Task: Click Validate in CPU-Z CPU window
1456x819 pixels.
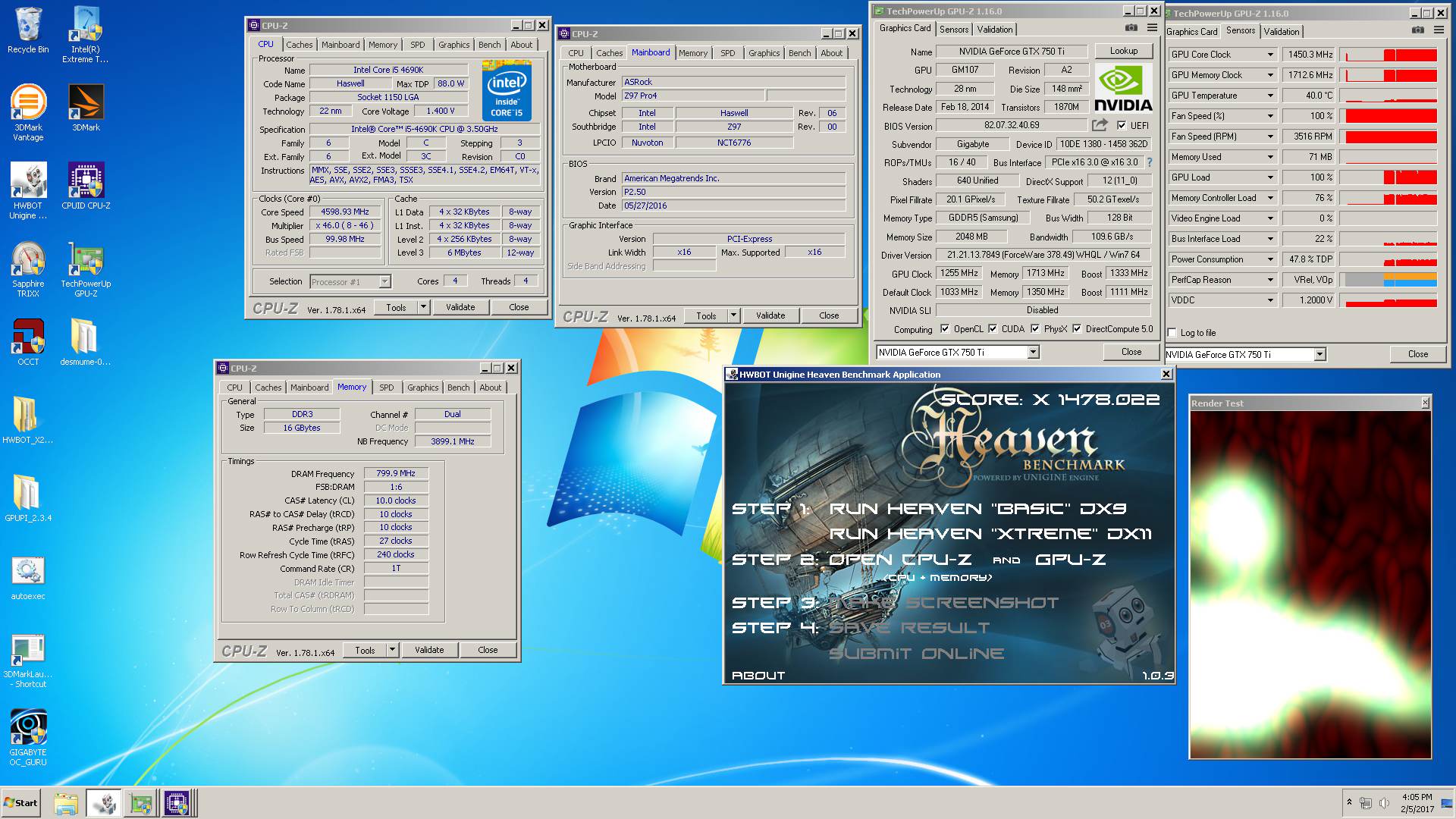Action: (460, 307)
